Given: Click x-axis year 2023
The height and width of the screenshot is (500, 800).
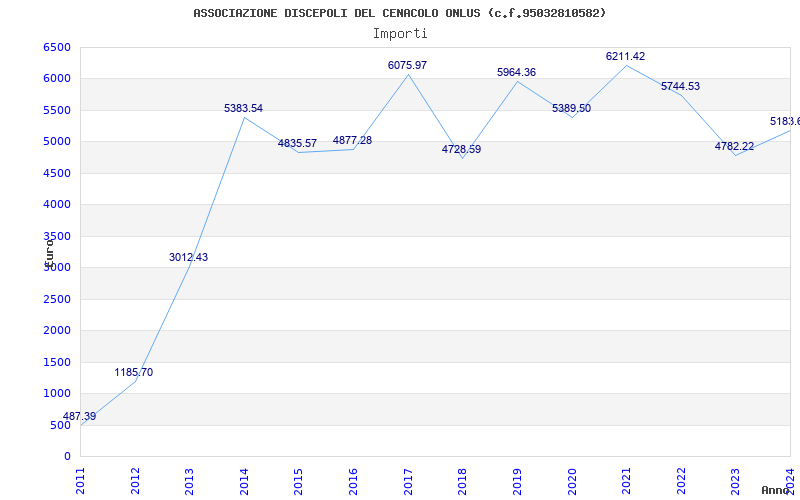Looking at the screenshot, I should tap(735, 481).
